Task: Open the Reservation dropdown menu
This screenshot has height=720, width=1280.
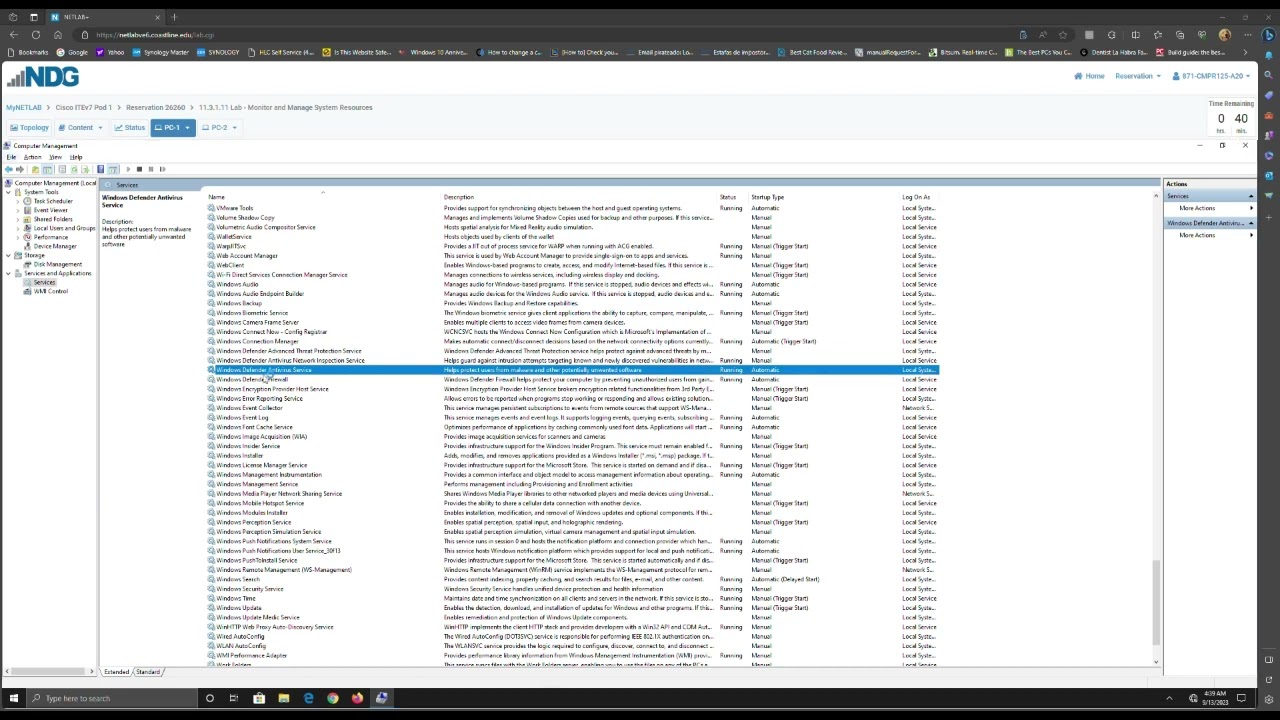Action: [1138, 76]
